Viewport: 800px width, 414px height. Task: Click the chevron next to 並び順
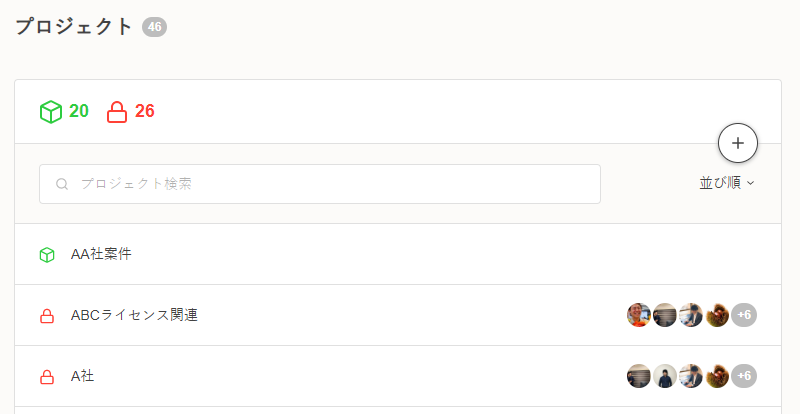click(x=750, y=183)
